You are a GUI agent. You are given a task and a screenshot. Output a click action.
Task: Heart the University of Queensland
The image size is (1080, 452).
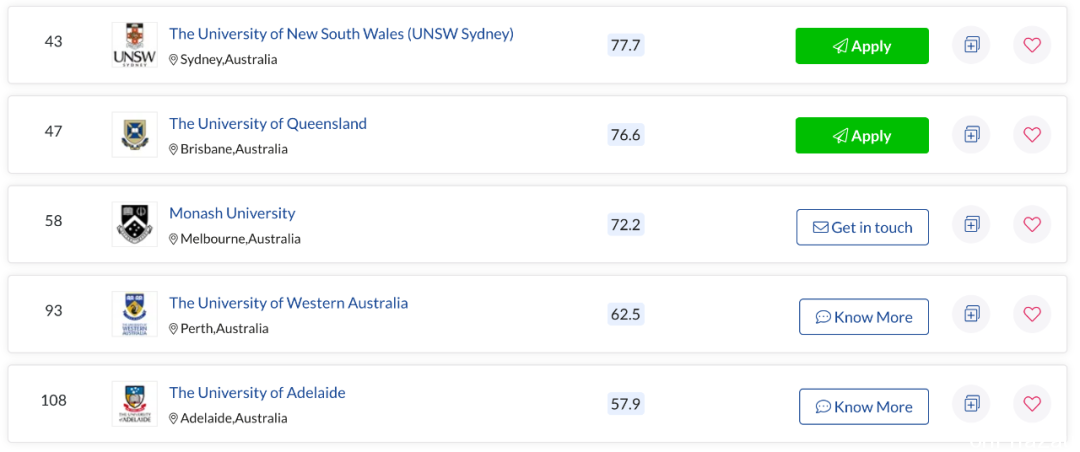click(1032, 135)
